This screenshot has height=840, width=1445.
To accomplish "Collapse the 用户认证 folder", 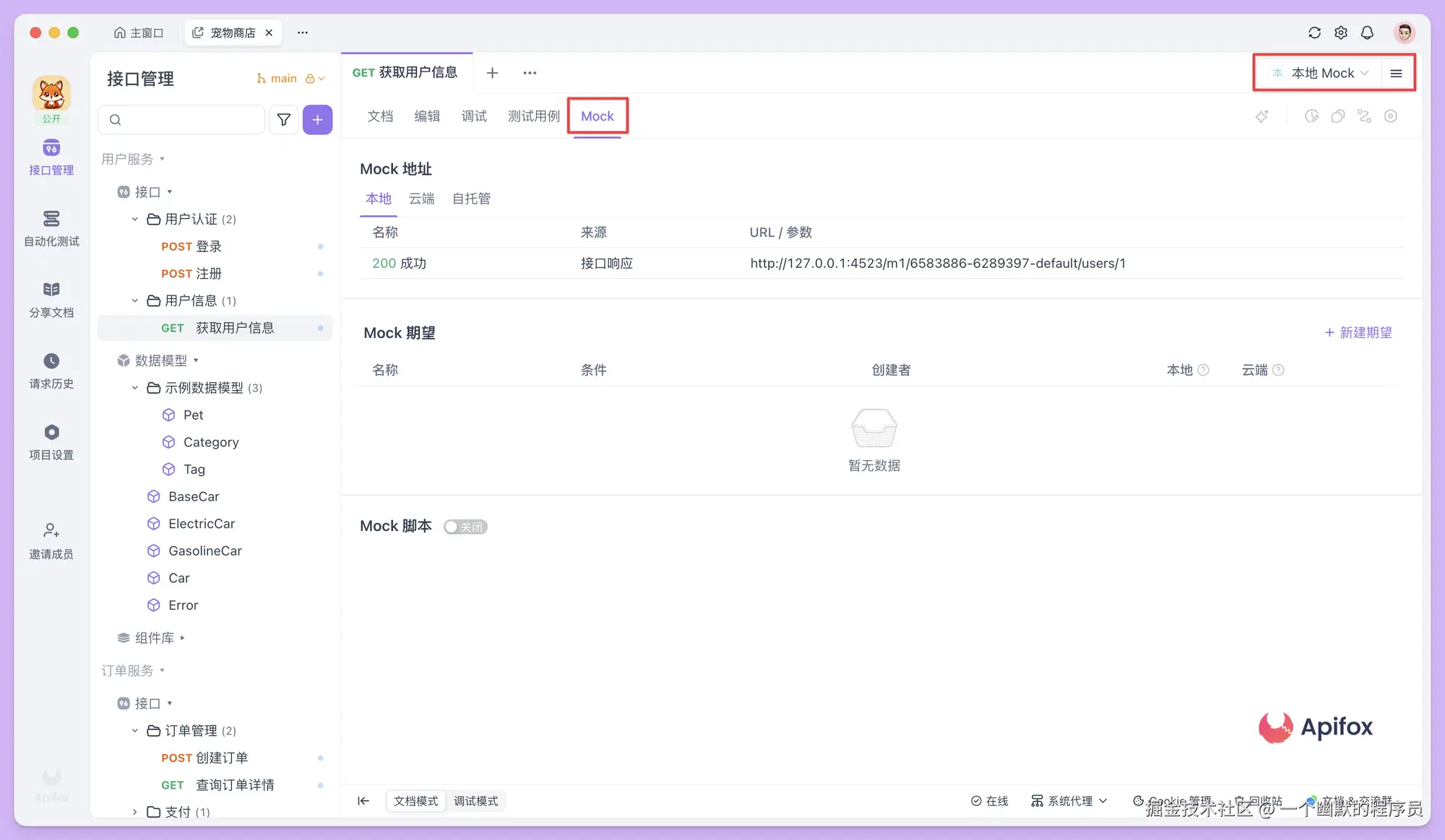I will [135, 219].
